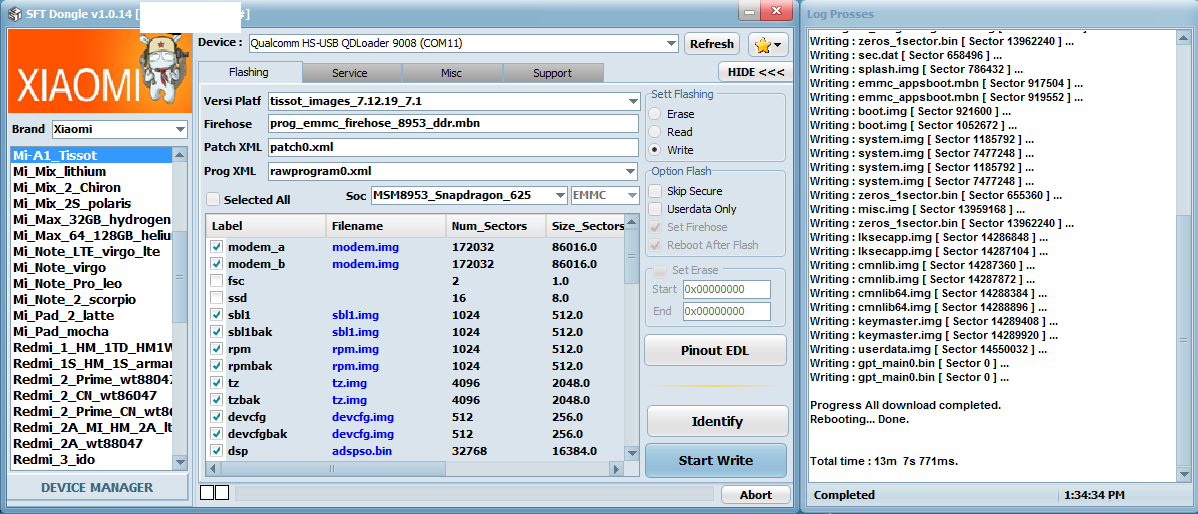Enable the Skip Secure checkbox

(x=655, y=191)
